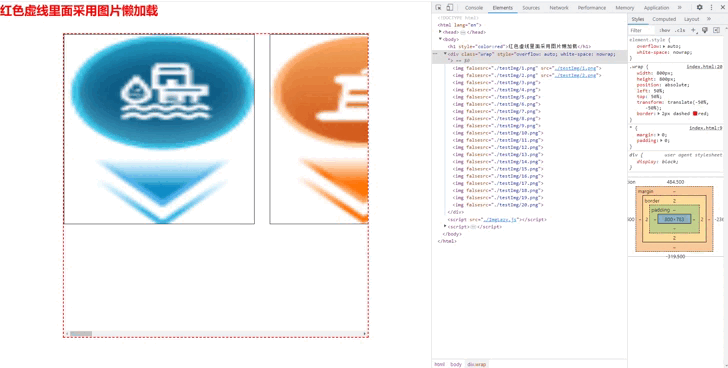Open the Network tab
This screenshot has height=368, width=728.
pos(559,8)
